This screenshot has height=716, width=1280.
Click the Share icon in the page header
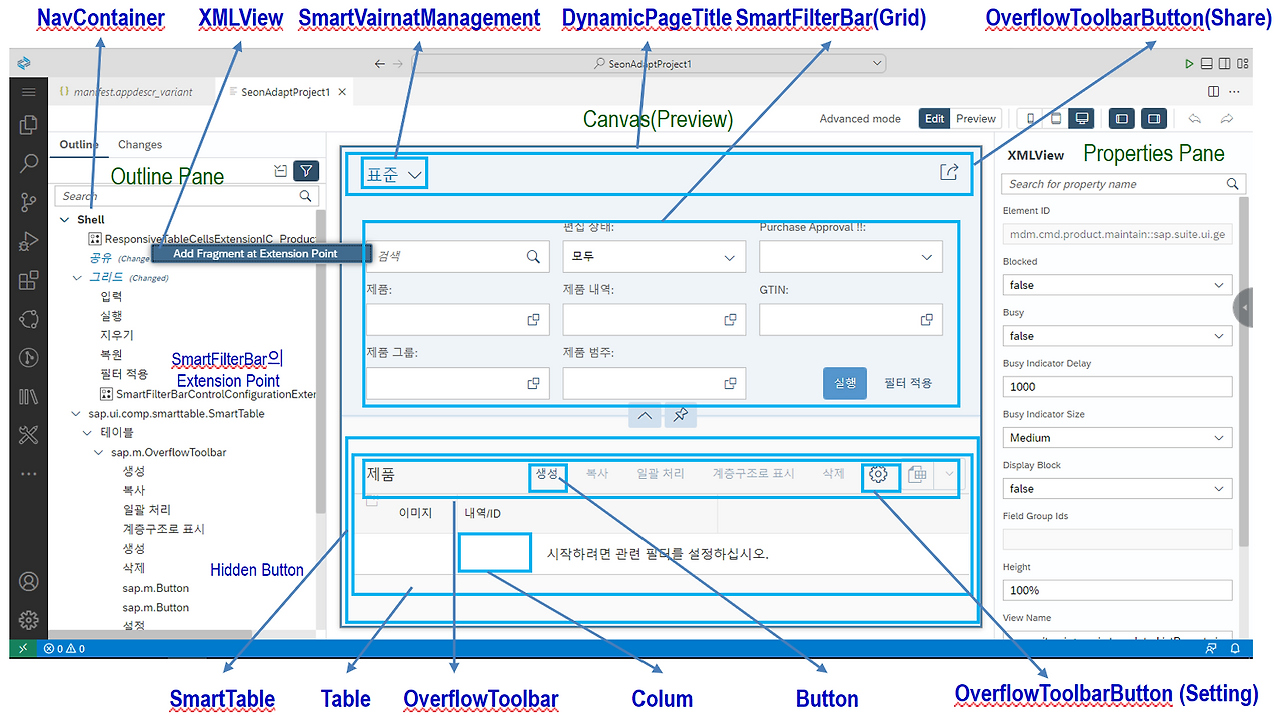point(948,171)
